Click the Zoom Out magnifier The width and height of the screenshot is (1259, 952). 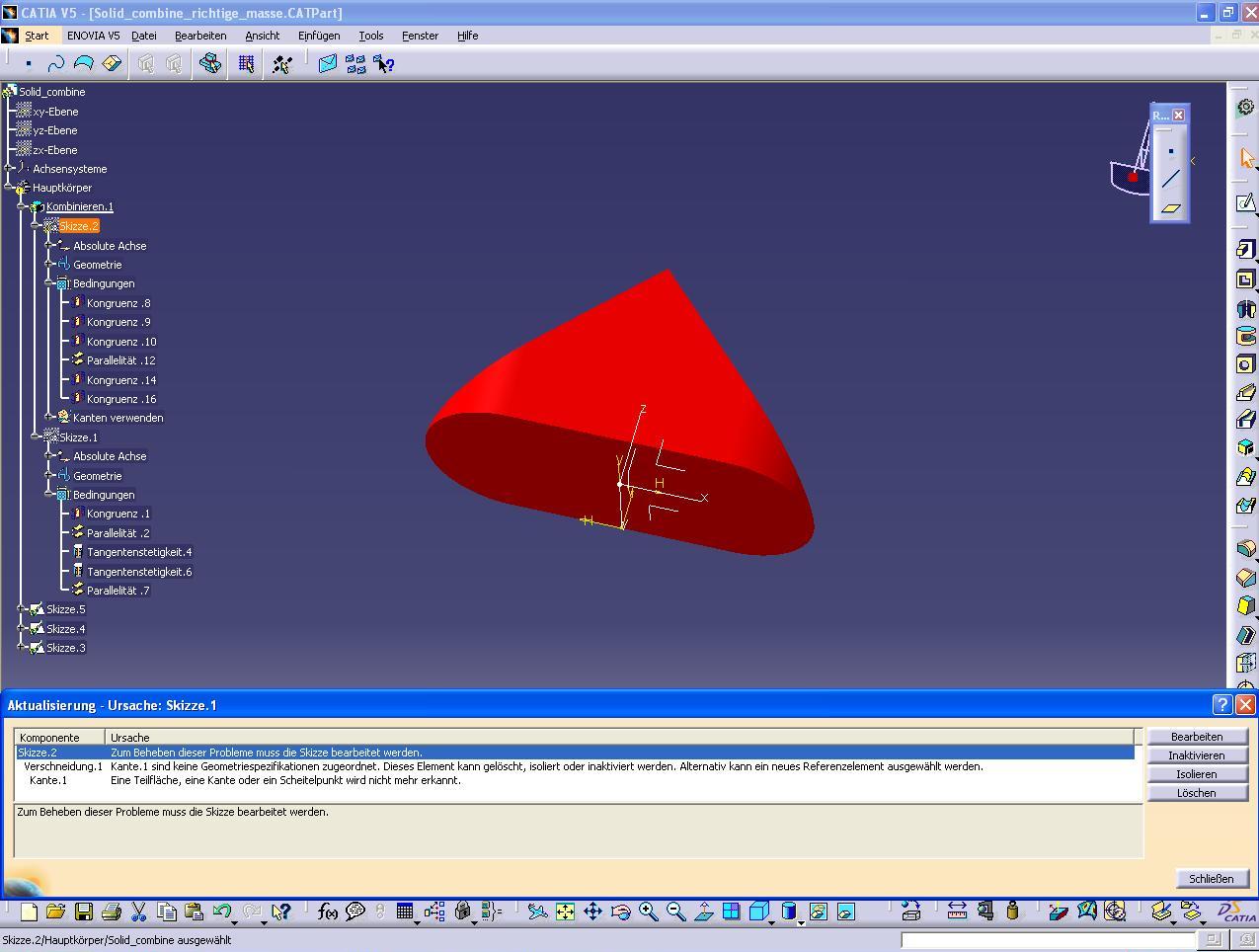675,912
